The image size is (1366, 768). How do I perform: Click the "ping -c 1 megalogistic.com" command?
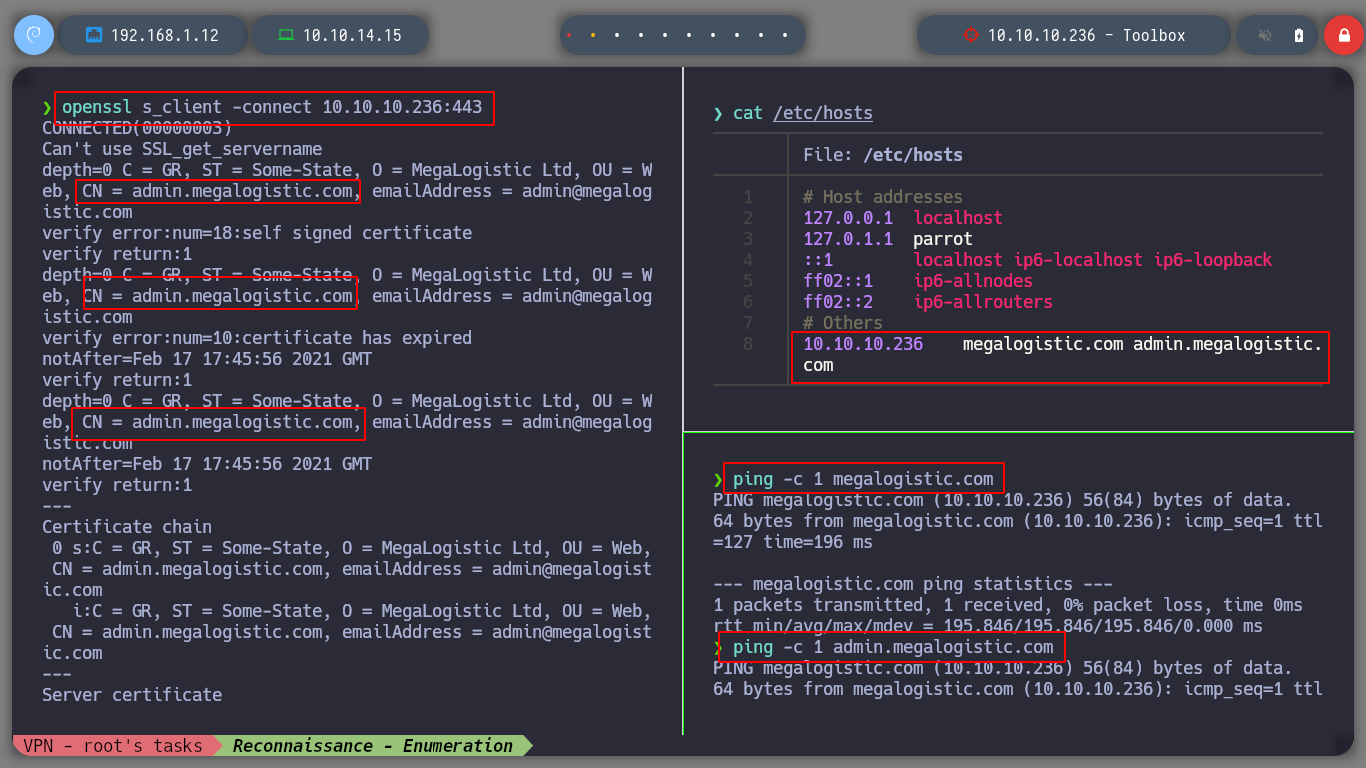[x=862, y=478]
